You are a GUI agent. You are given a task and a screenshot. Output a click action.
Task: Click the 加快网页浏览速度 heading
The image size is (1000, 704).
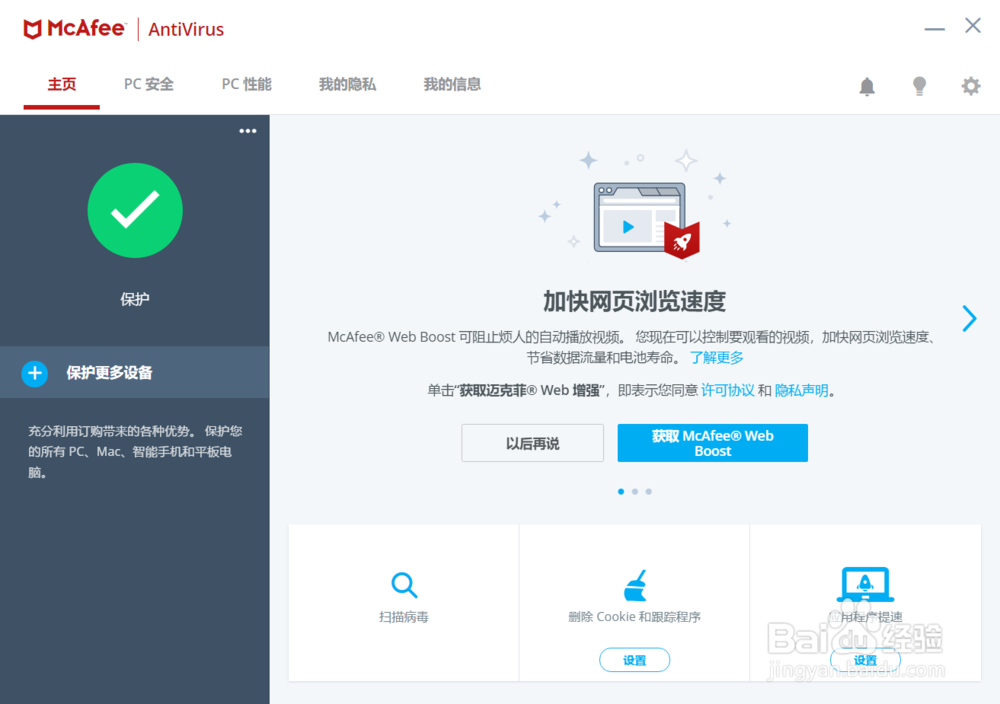(635, 301)
